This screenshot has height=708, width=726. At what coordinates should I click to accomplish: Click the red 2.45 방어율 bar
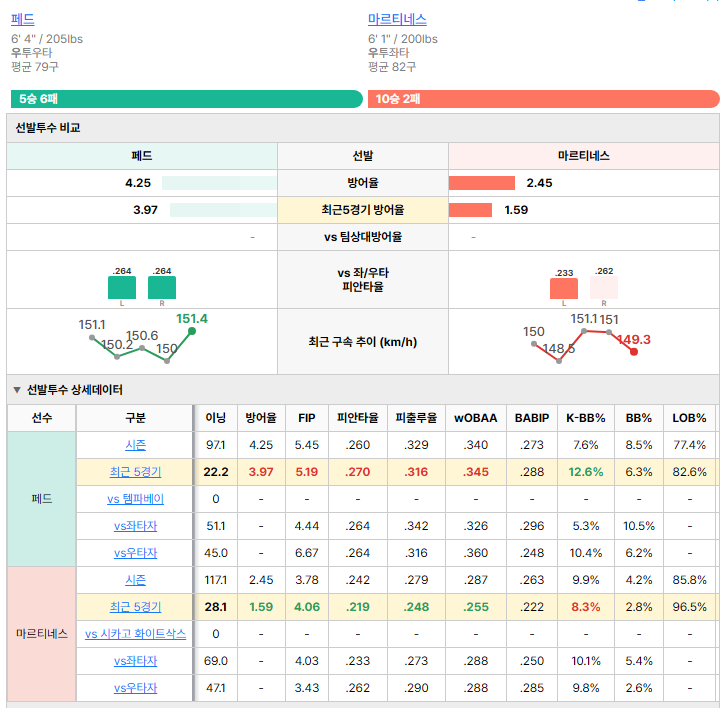(x=482, y=183)
